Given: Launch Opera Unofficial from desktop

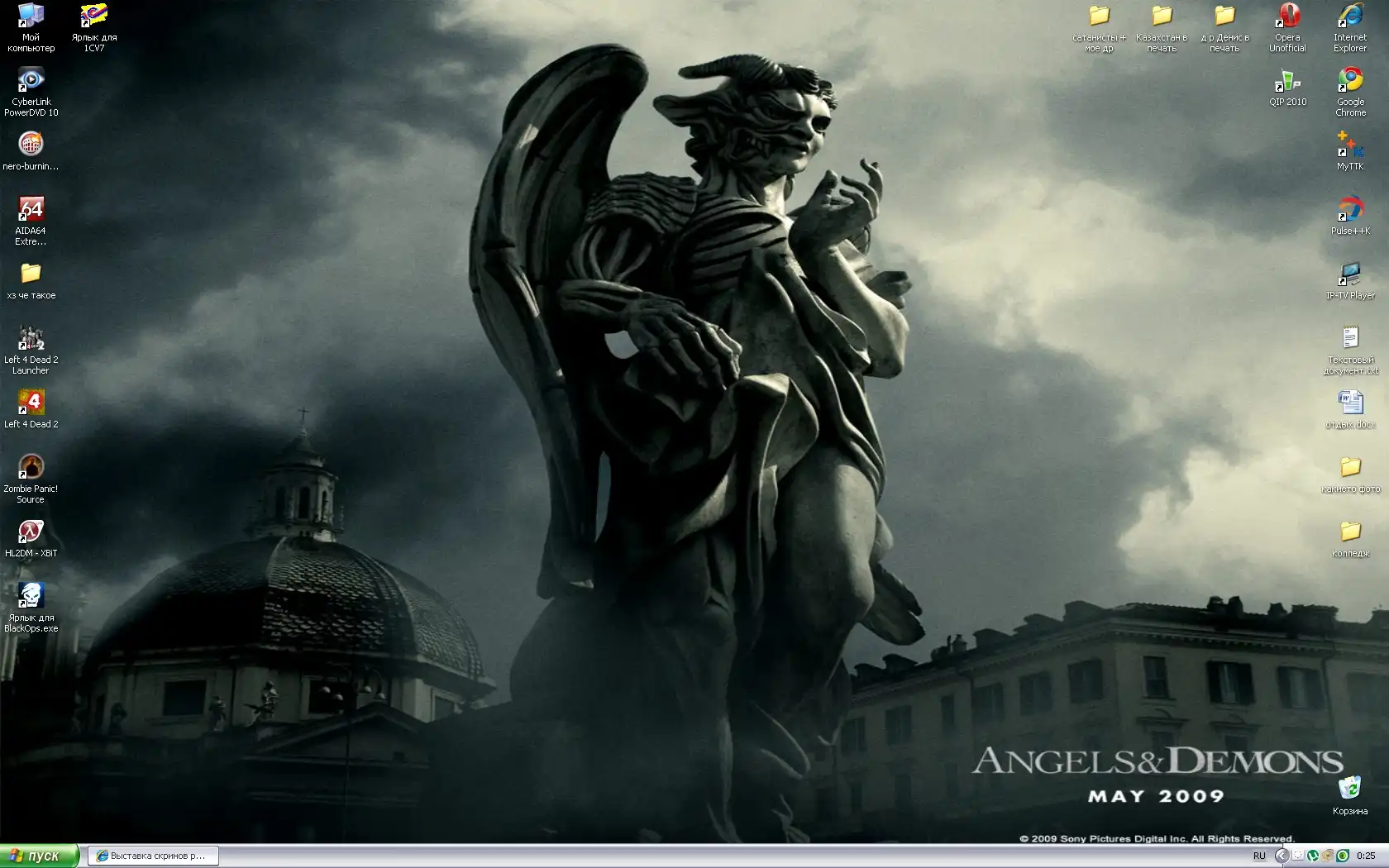Looking at the screenshot, I should point(1287,17).
